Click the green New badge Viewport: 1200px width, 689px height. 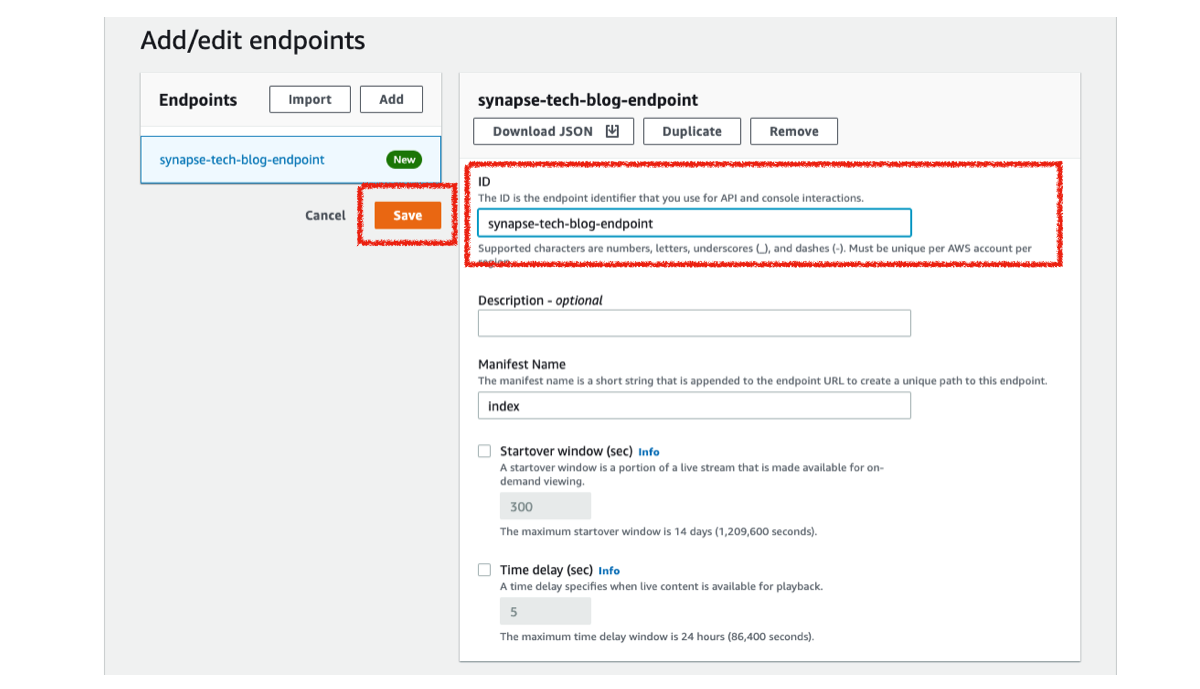(x=404, y=160)
